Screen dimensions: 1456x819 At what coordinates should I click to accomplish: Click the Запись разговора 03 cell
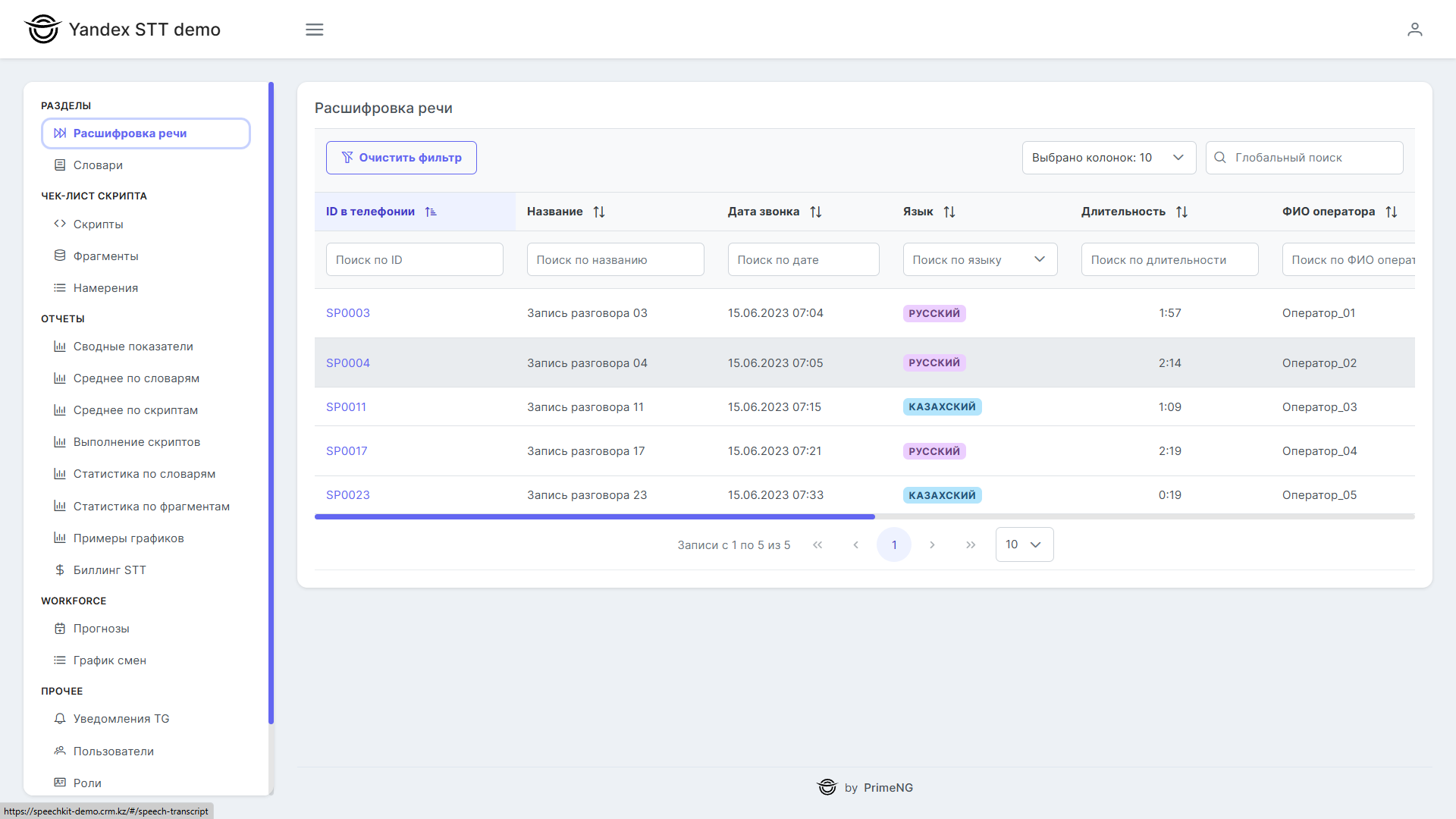588,313
